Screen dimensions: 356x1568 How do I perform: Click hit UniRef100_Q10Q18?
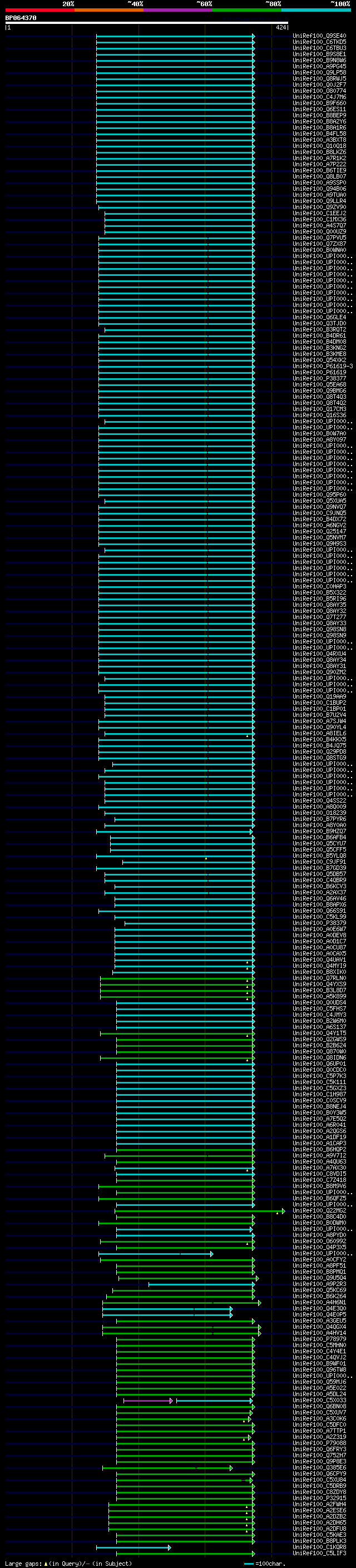319,146
